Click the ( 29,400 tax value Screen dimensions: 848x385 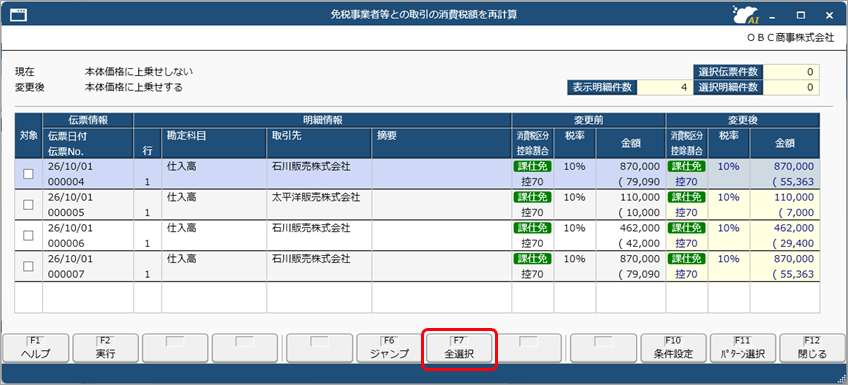[x=793, y=244]
